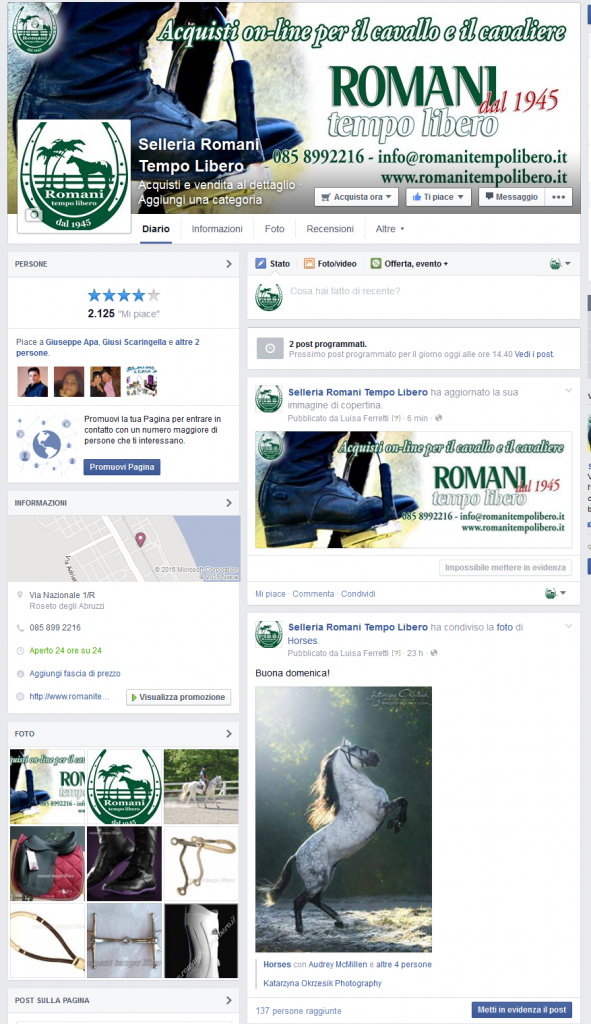
Task: Open the Acquista ora dropdown
Action: (x=357, y=197)
